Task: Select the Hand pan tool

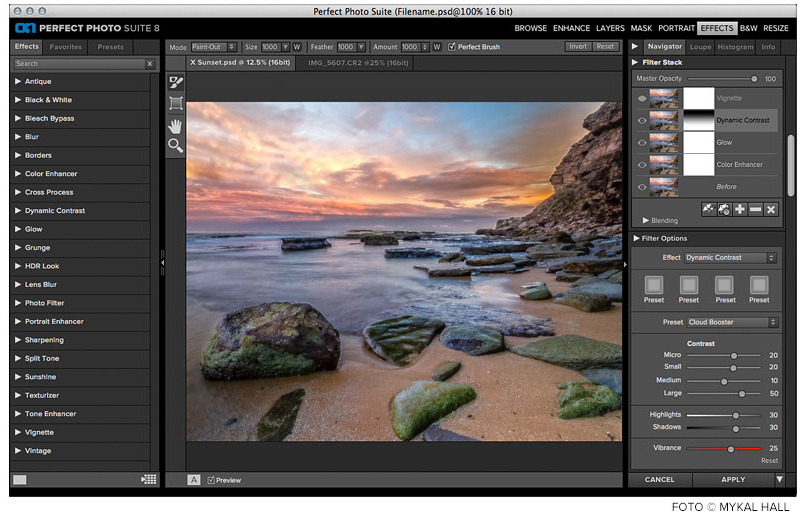Action: [x=176, y=125]
